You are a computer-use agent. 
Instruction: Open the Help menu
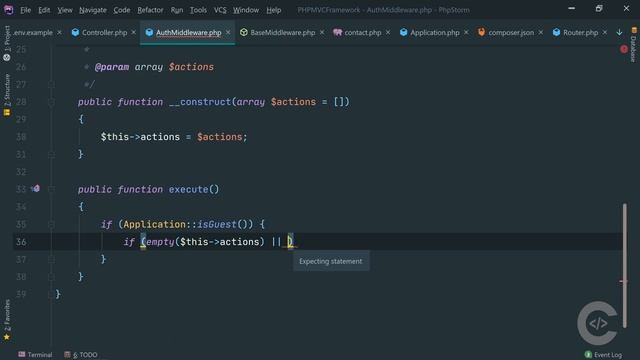pyautogui.click(x=273, y=10)
